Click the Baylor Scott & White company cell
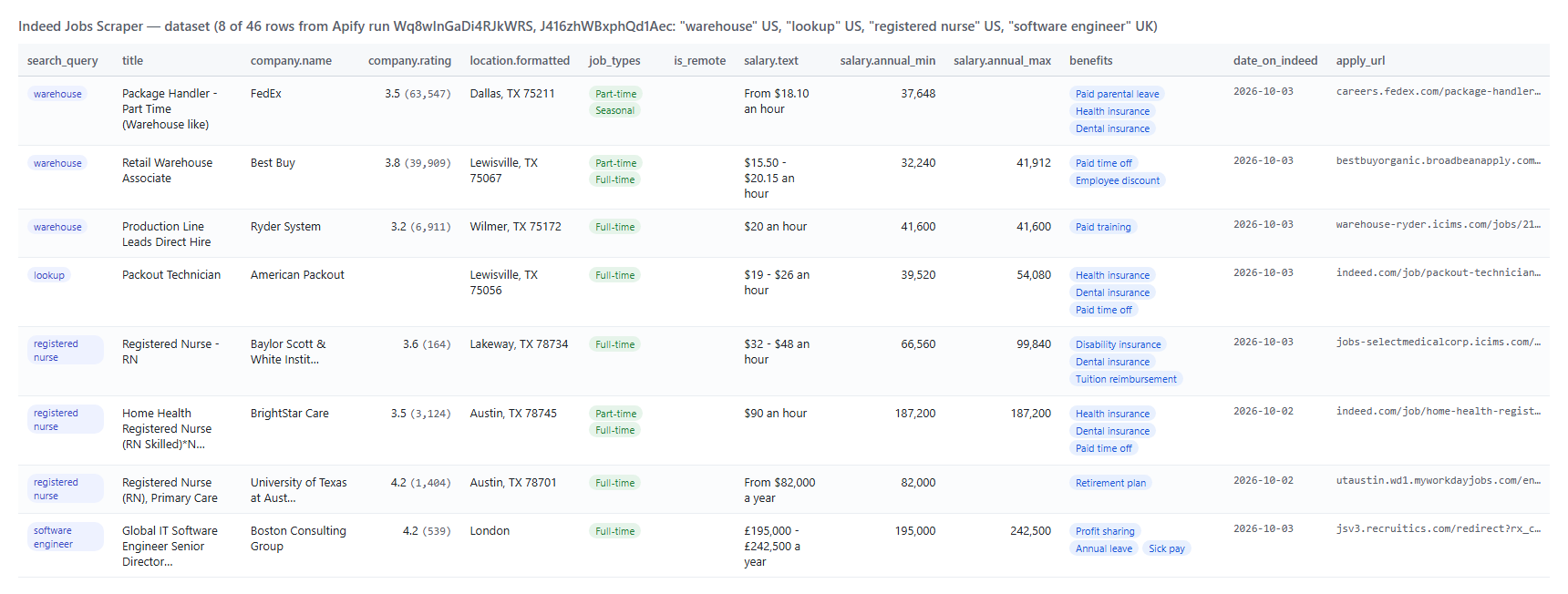 (288, 352)
